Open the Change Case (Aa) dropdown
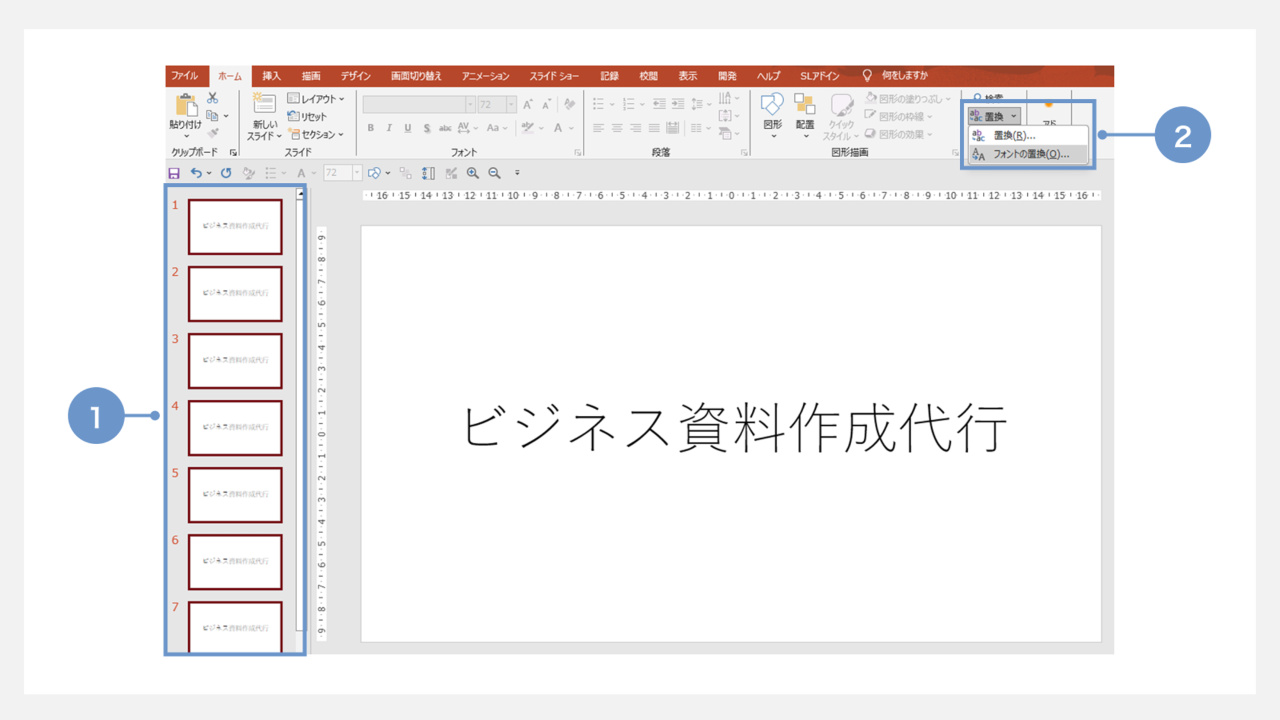The image size is (1280, 720). (x=497, y=128)
